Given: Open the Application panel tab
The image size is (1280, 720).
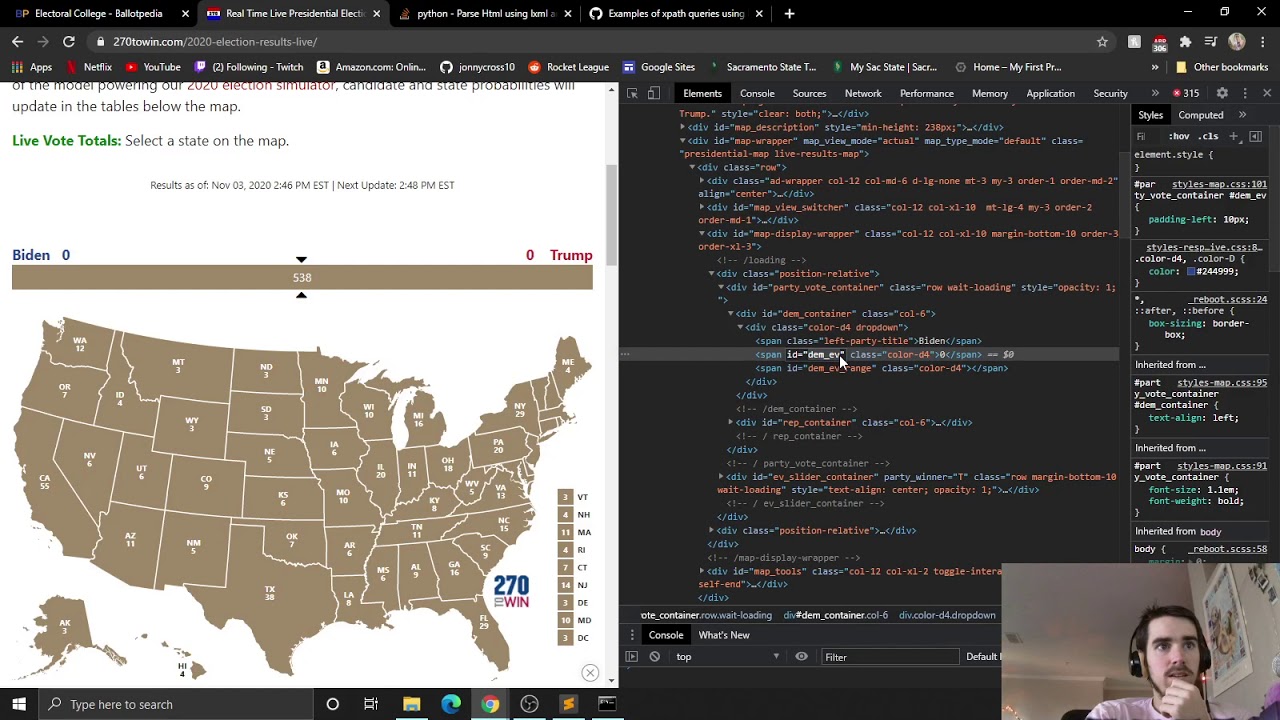Looking at the screenshot, I should tap(1050, 93).
